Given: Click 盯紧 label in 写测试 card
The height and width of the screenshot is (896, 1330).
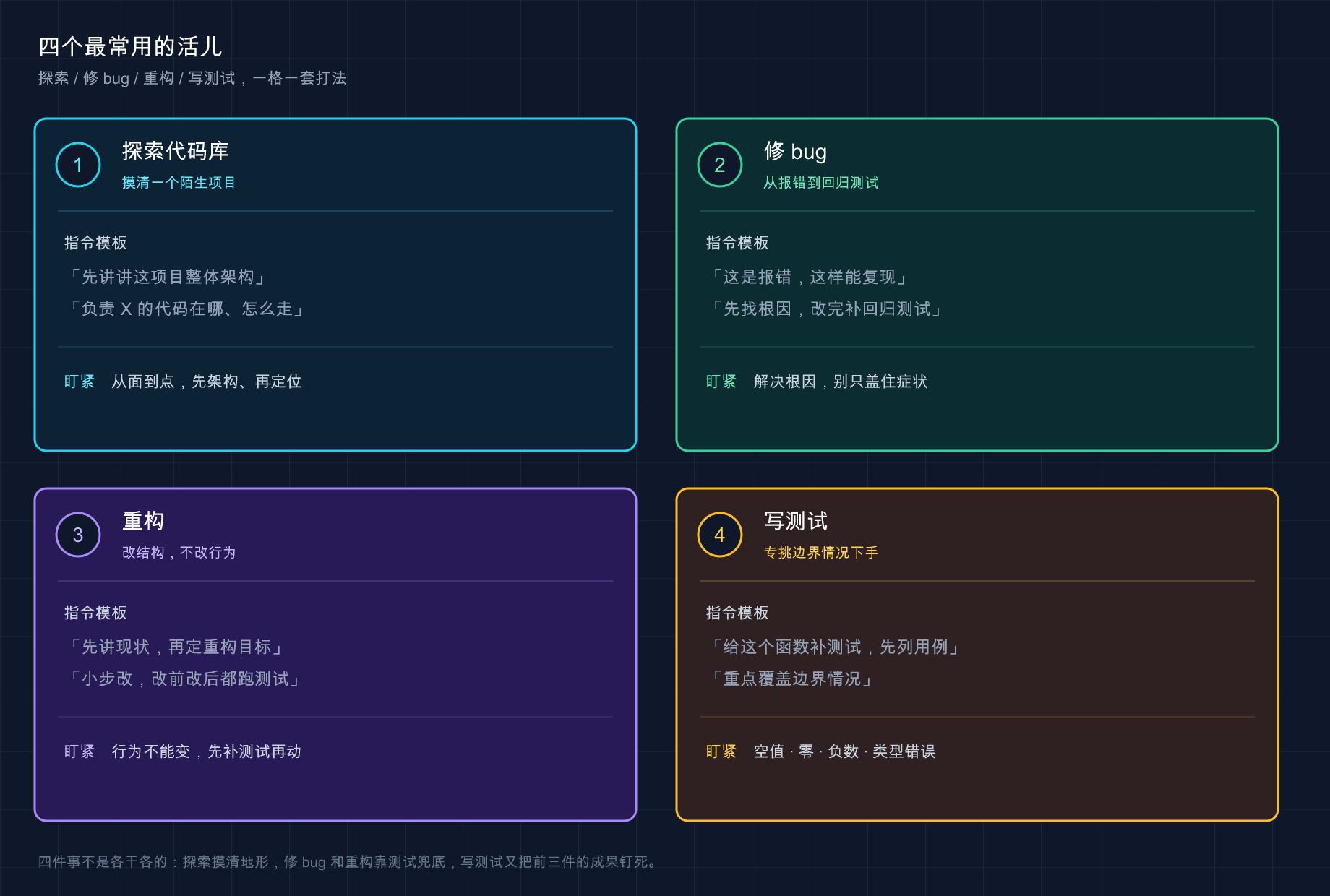Looking at the screenshot, I should [721, 751].
